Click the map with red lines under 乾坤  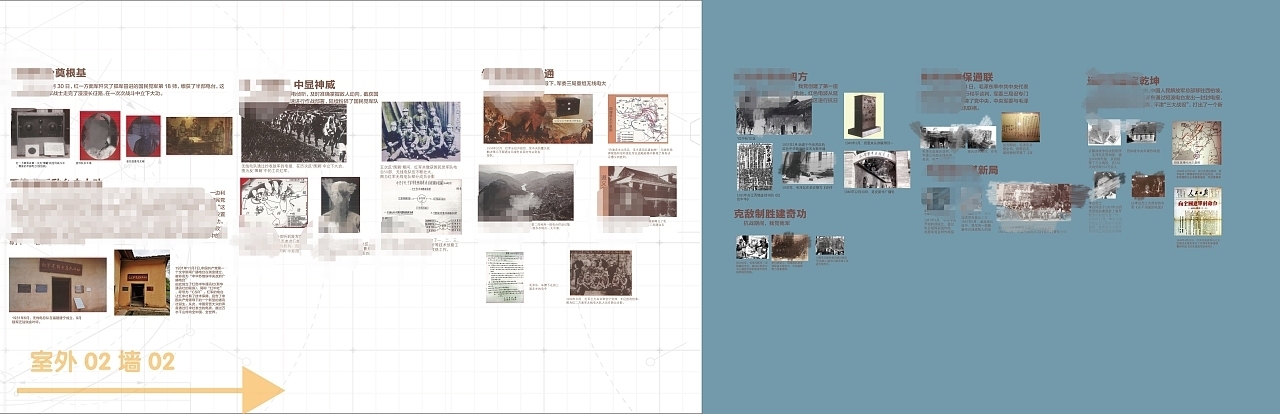tap(1197, 143)
